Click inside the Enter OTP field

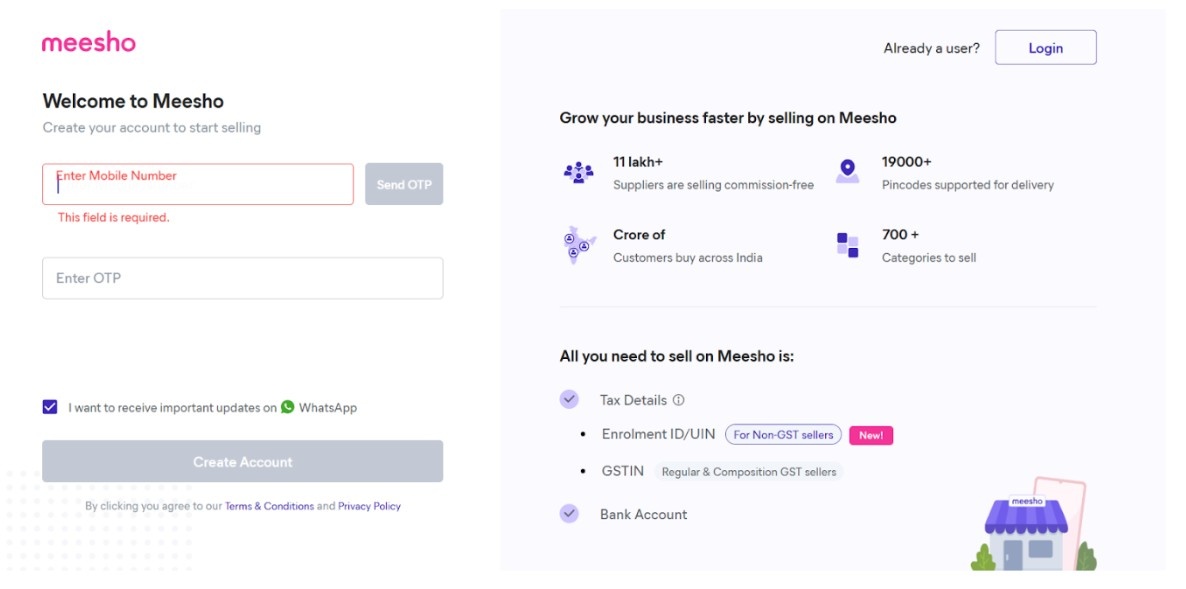point(242,277)
